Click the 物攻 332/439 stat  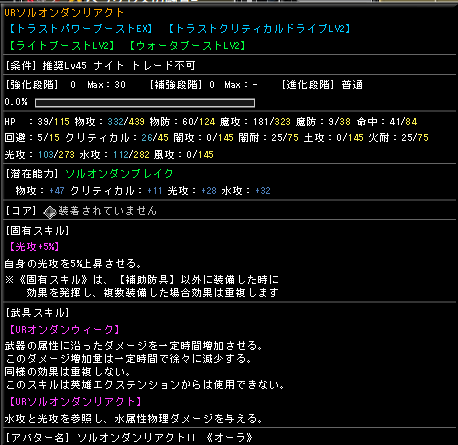(x=110, y=122)
